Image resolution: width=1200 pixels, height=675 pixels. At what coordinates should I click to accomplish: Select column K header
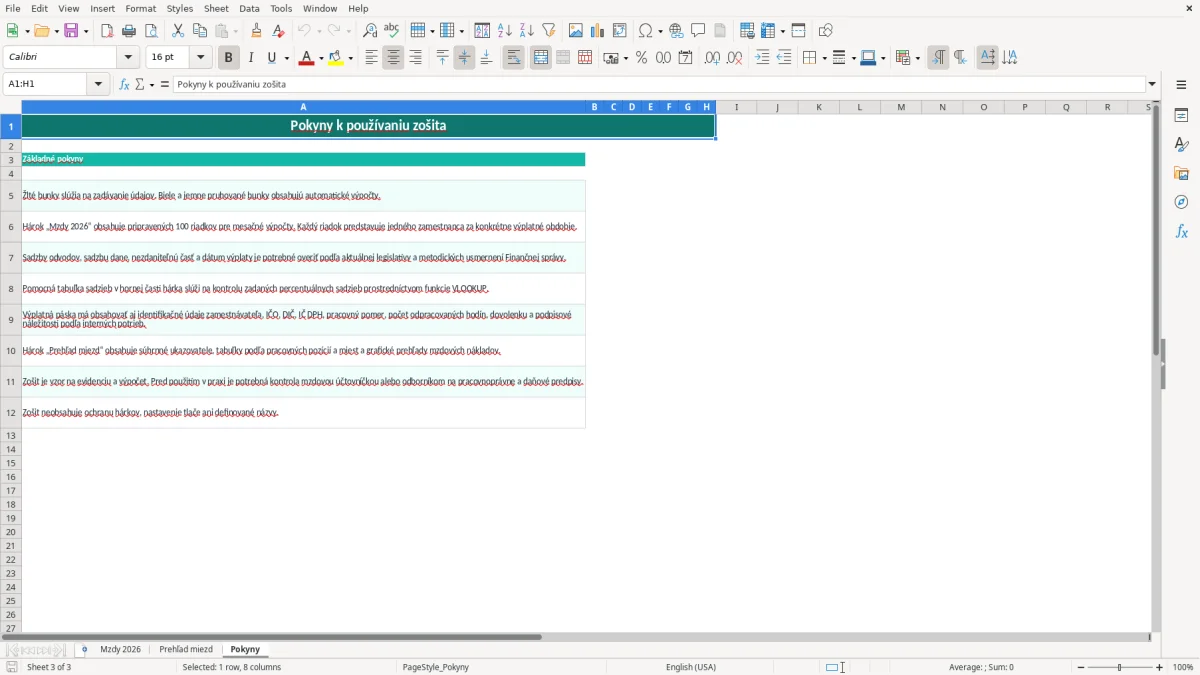(819, 107)
